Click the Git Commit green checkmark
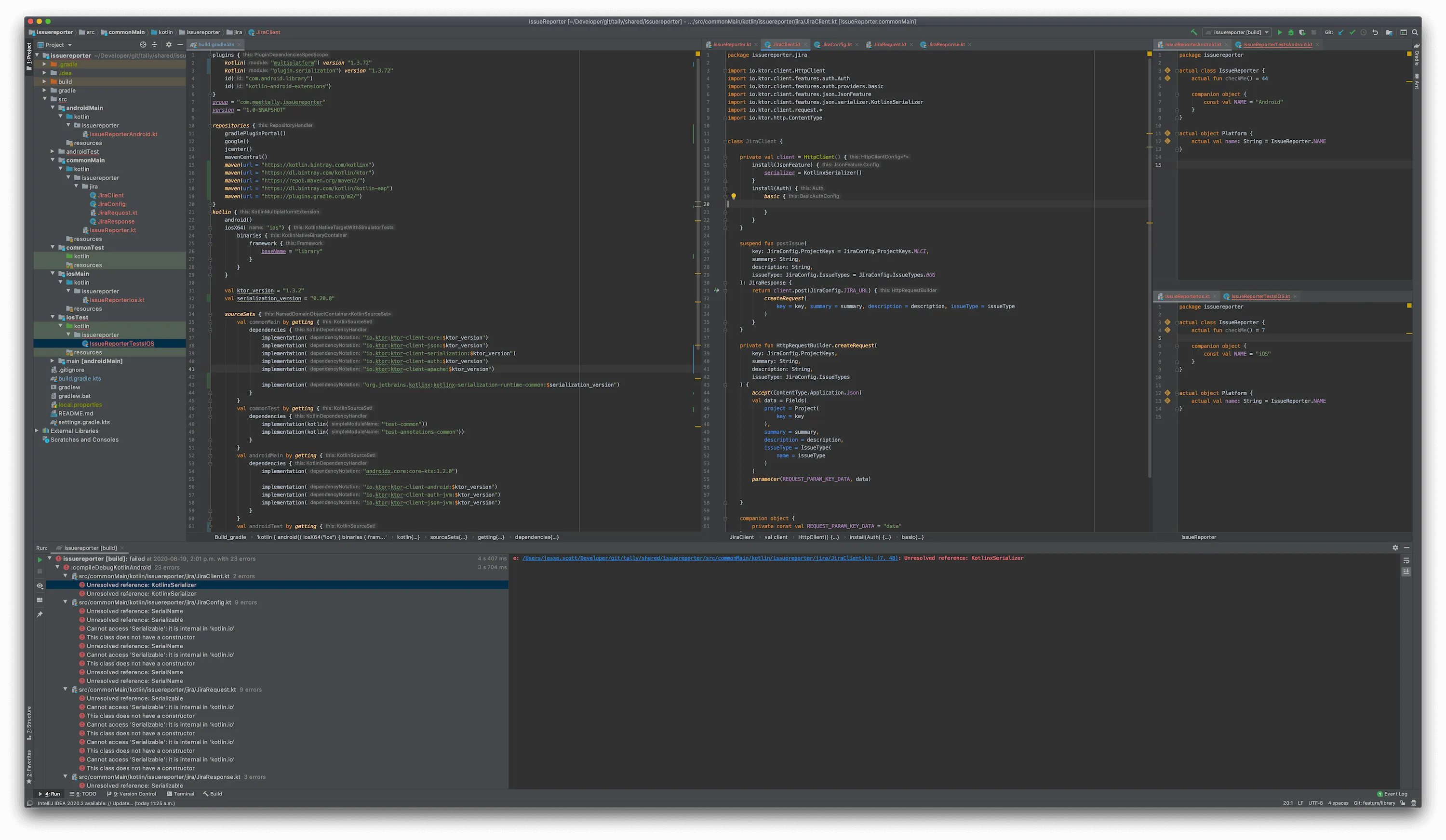Image resolution: width=1446 pixels, height=840 pixels. (x=1352, y=33)
